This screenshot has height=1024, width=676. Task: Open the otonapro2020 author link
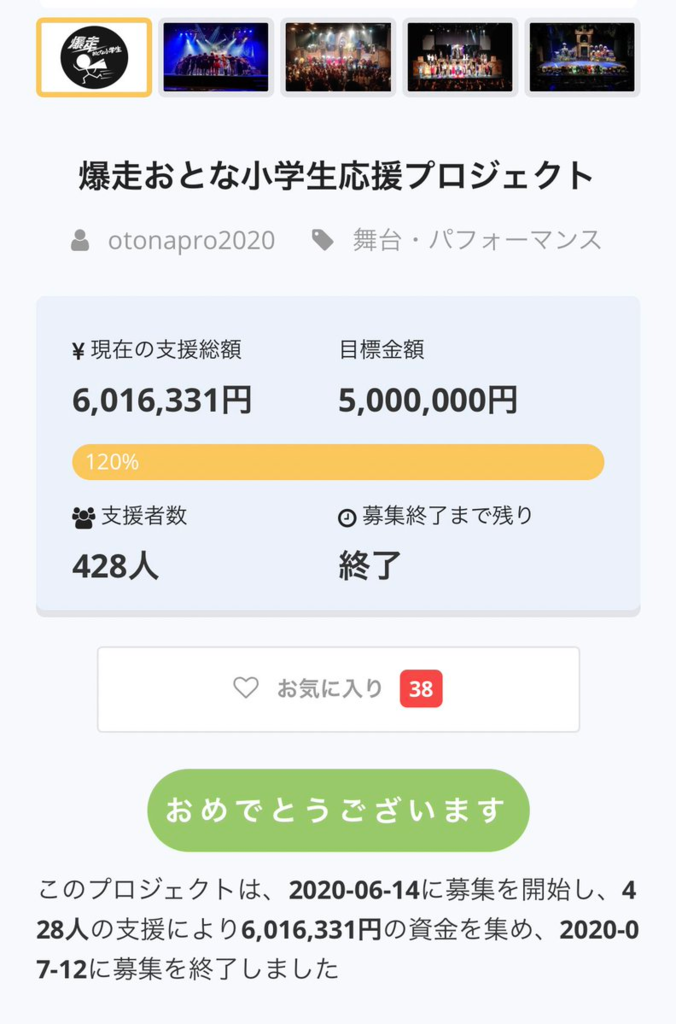[x=191, y=240]
